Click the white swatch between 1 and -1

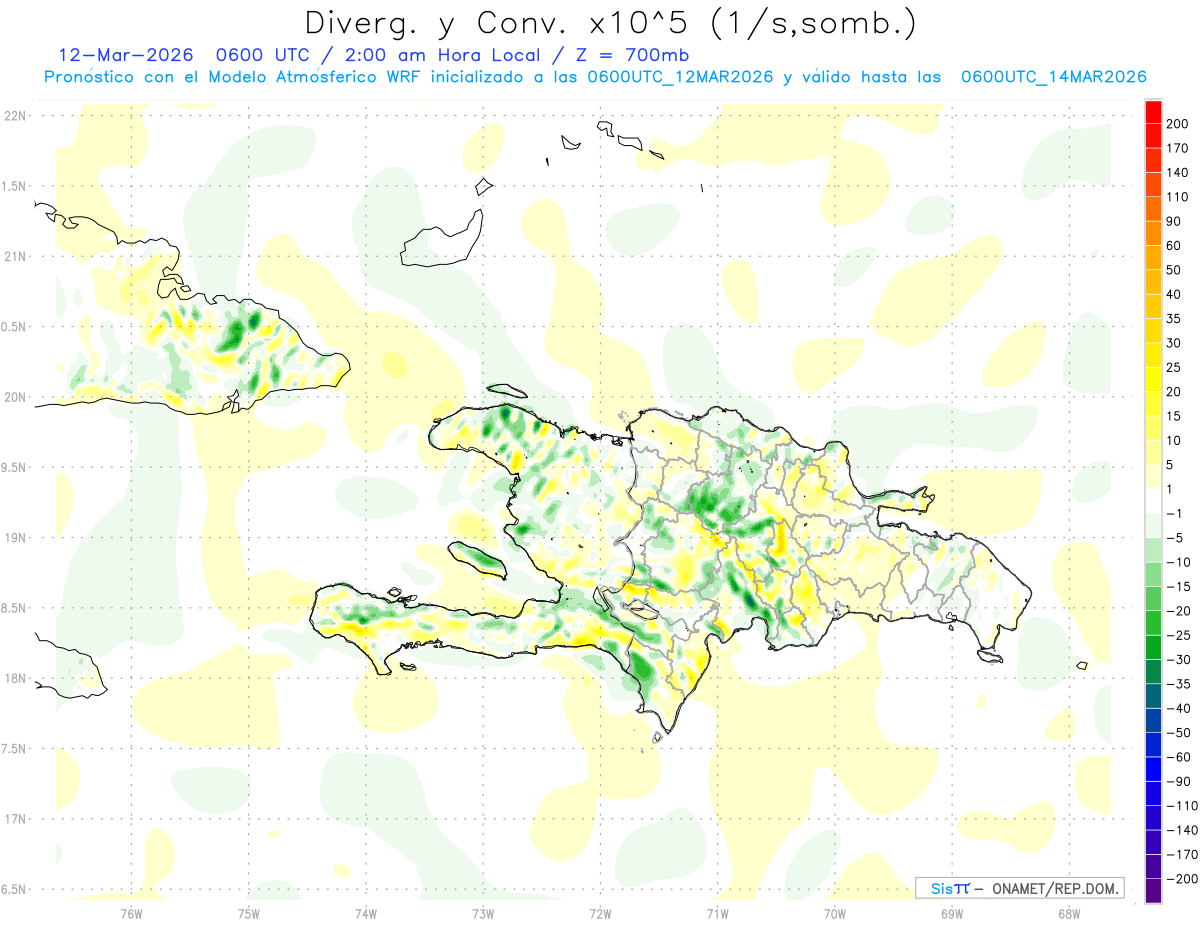click(x=1153, y=501)
